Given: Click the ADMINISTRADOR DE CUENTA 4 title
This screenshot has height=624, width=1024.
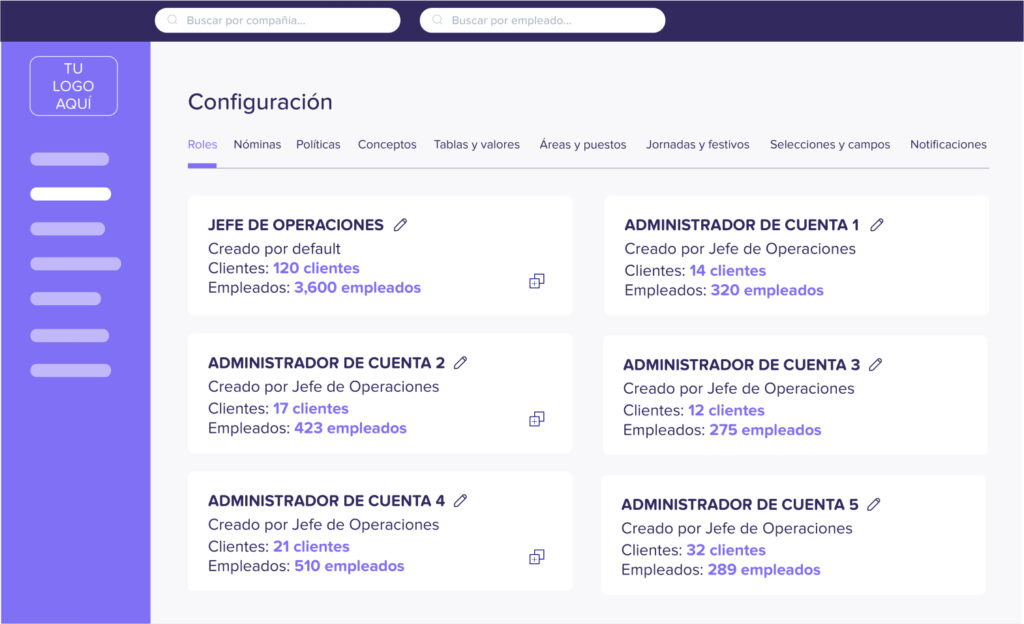Looking at the screenshot, I should pyautogui.click(x=327, y=500).
